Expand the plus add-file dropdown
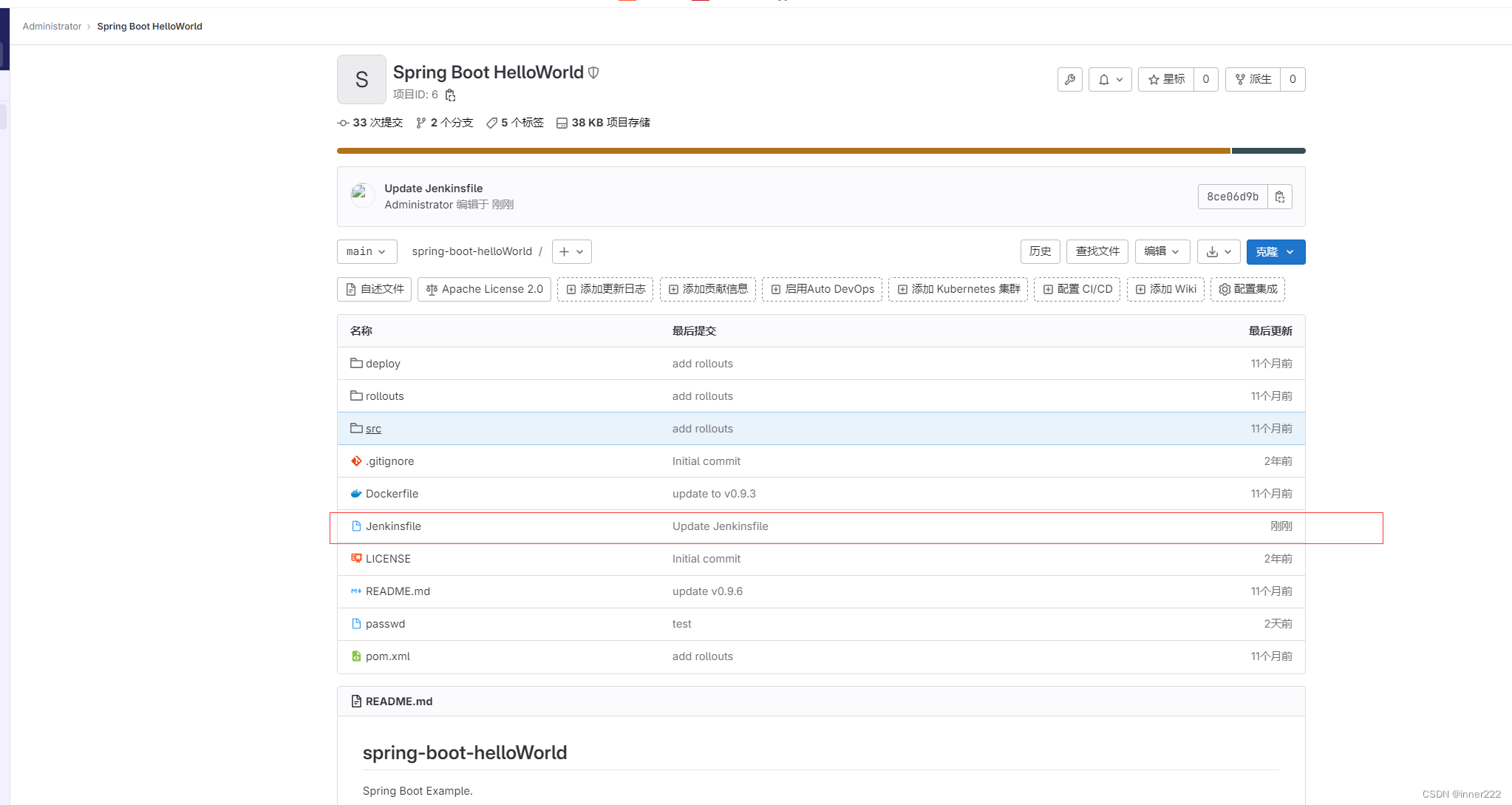This screenshot has height=805, width=1512. click(572, 251)
